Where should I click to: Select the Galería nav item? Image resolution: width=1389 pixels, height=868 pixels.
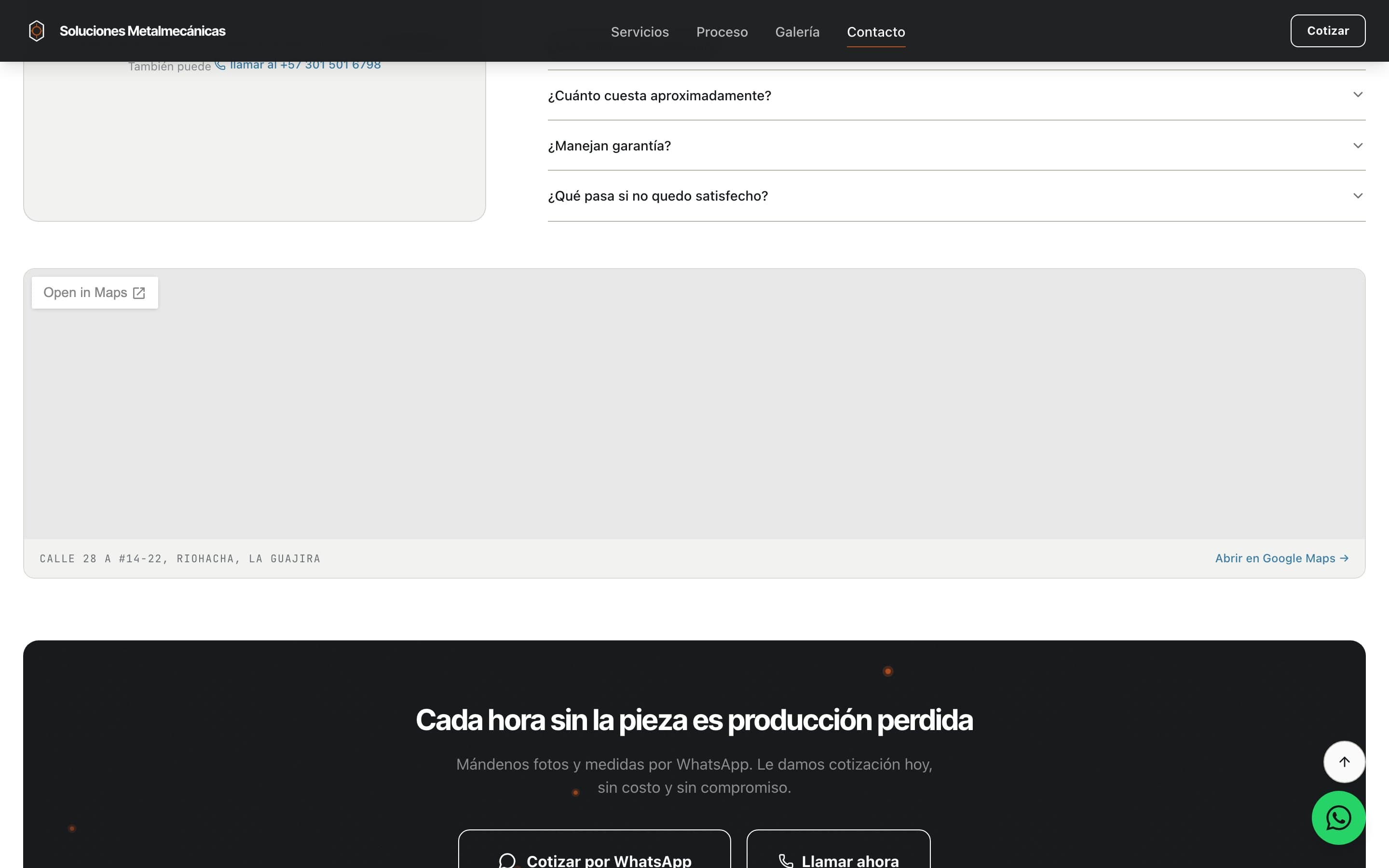click(797, 32)
